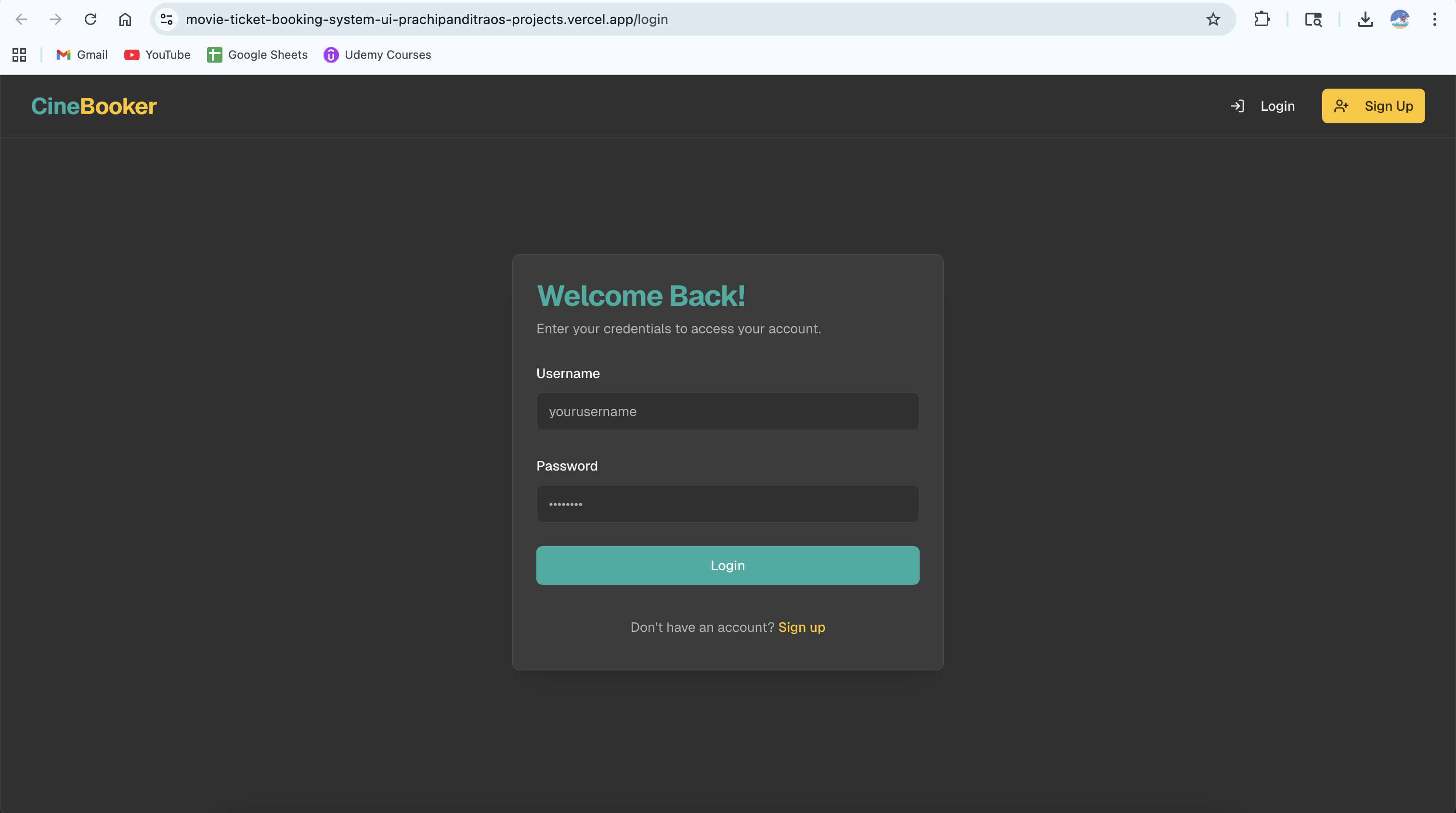
Task: Click the CineBooker logo
Action: tap(94, 106)
